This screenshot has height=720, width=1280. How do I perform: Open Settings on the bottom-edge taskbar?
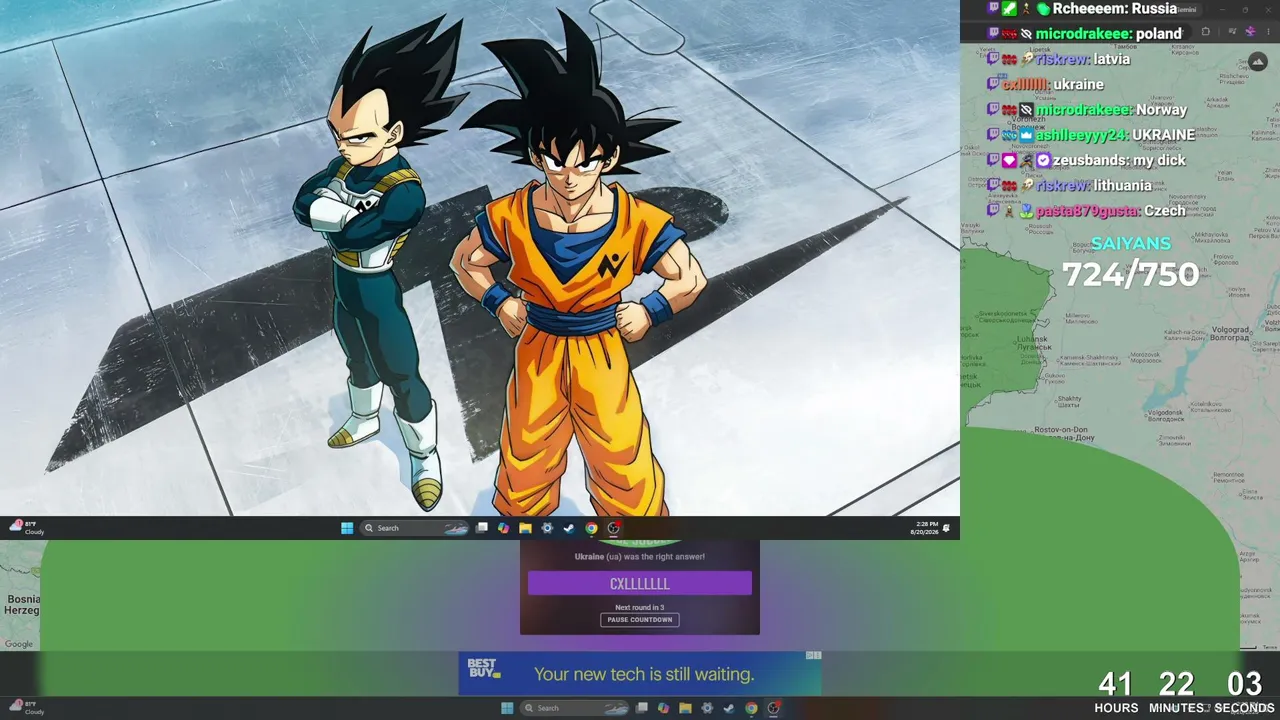coord(707,708)
